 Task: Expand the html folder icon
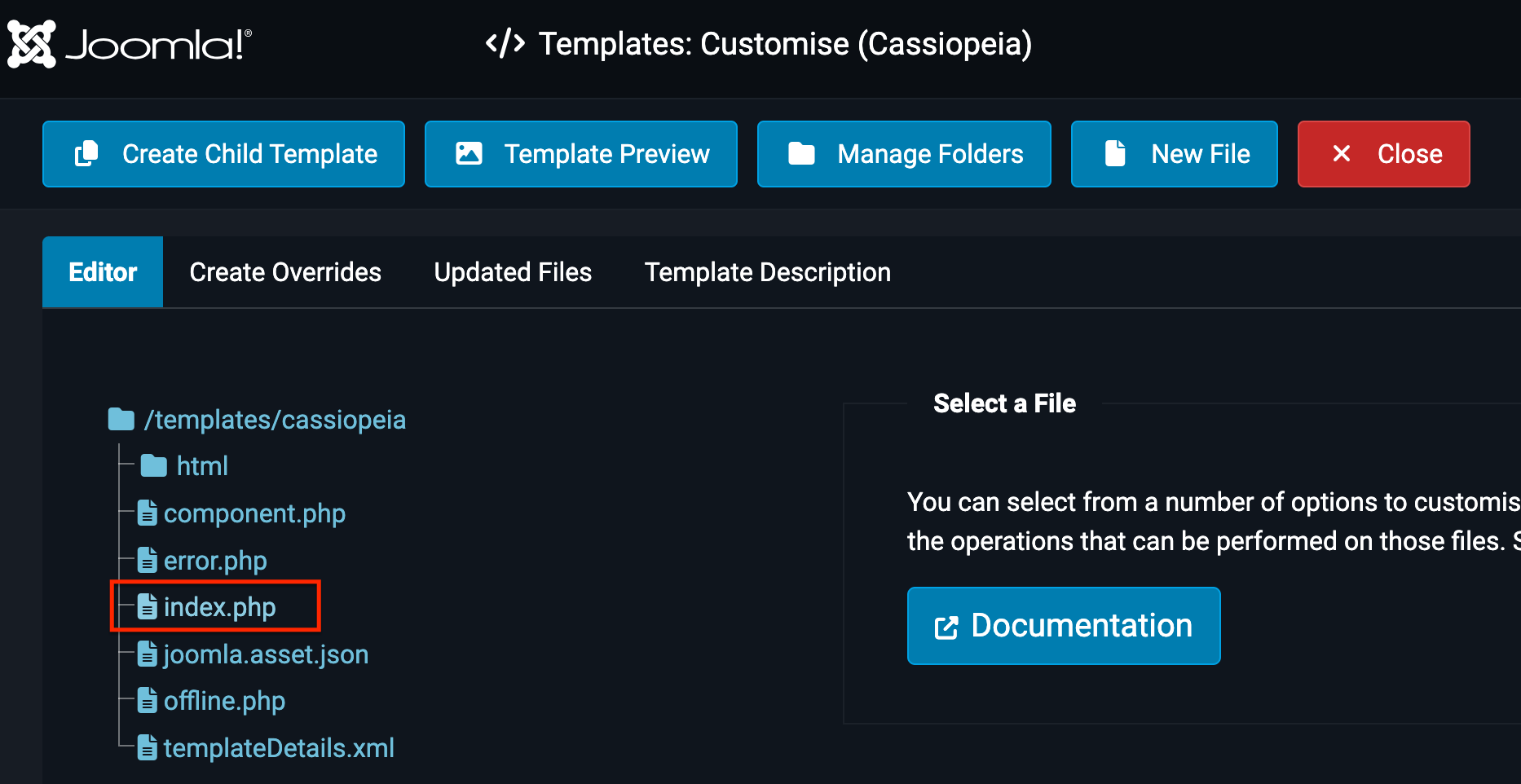pos(153,466)
